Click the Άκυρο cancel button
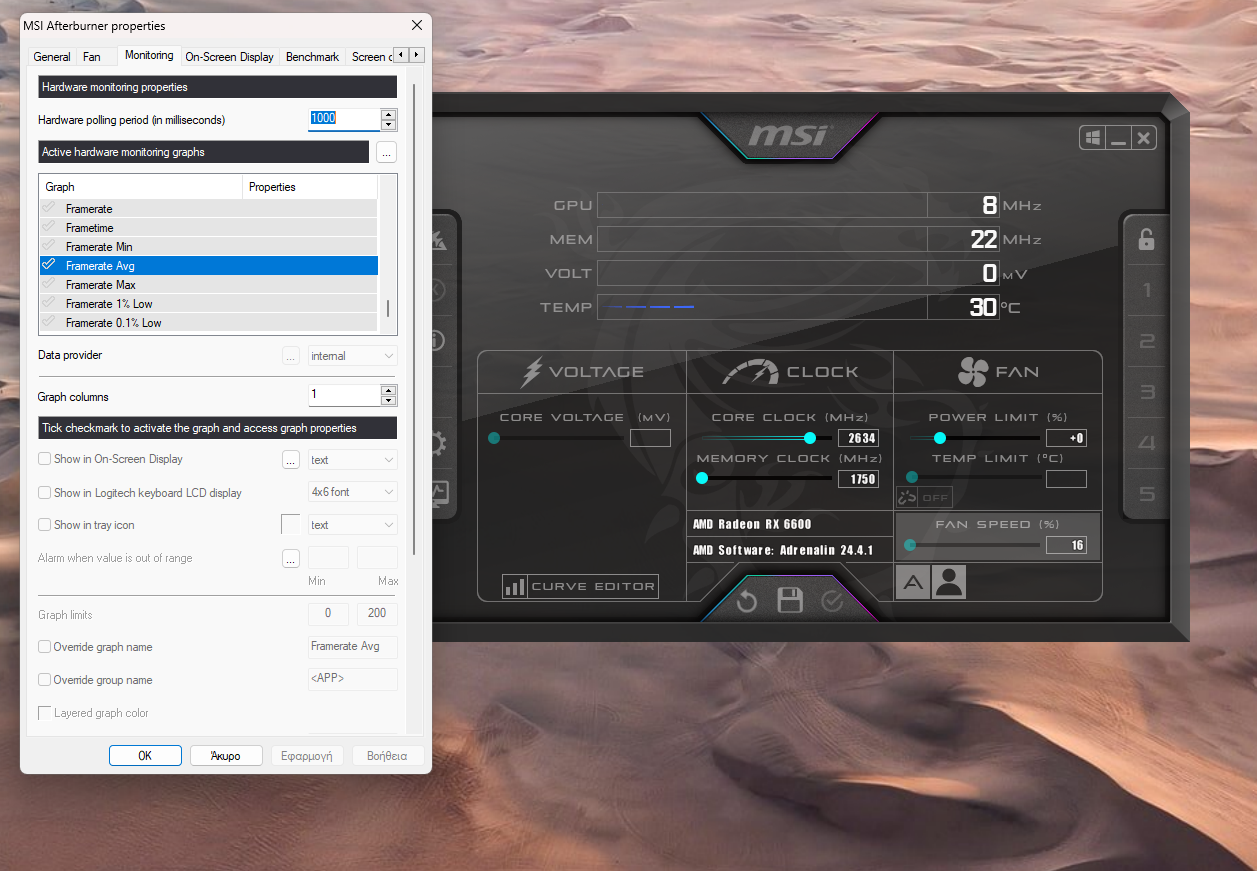Image resolution: width=1257 pixels, height=871 pixels. pyautogui.click(x=226, y=756)
